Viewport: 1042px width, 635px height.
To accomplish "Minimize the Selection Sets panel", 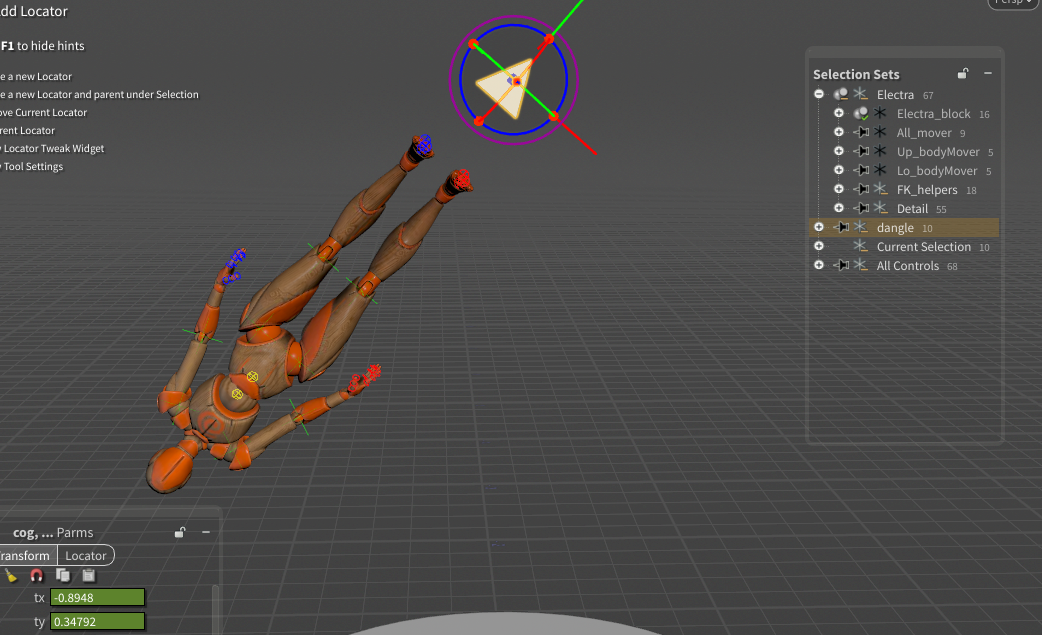I will 988,73.
